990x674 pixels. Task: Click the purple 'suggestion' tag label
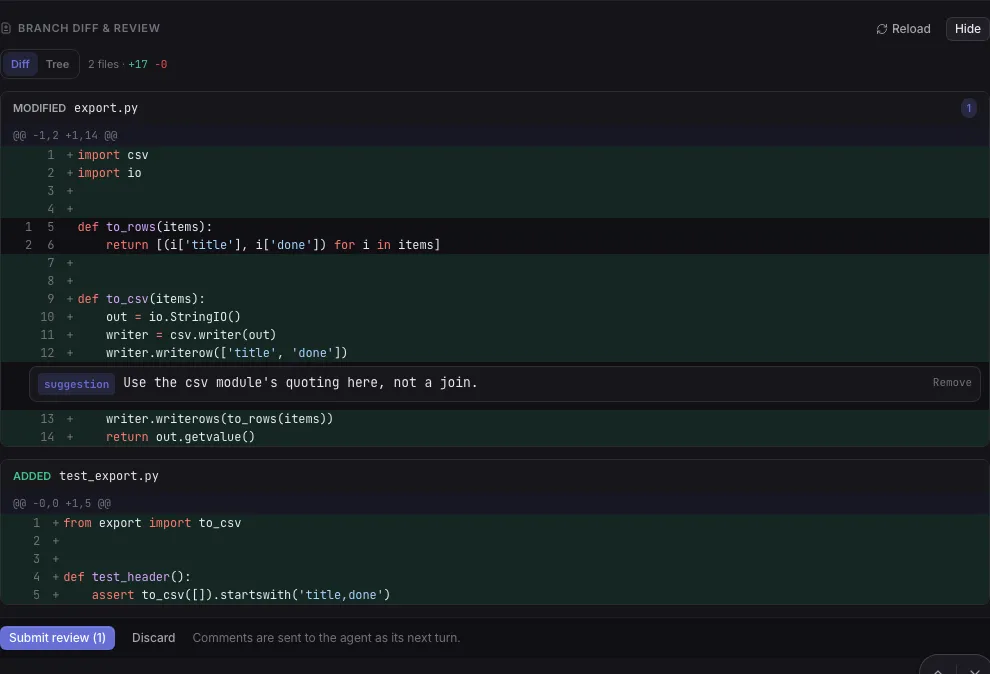tap(76, 384)
